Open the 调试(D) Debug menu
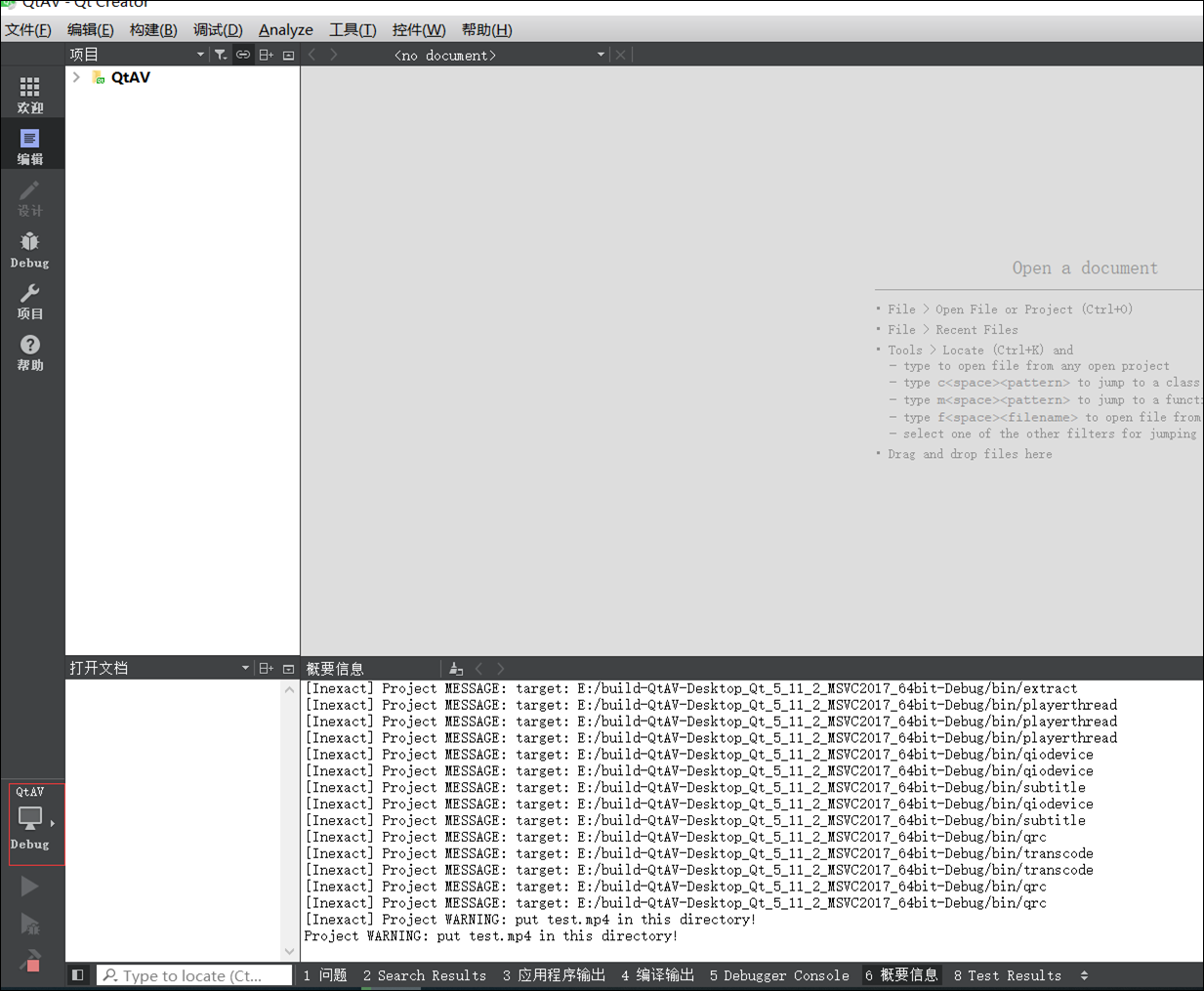The width and height of the screenshot is (1204, 991). 218,29
